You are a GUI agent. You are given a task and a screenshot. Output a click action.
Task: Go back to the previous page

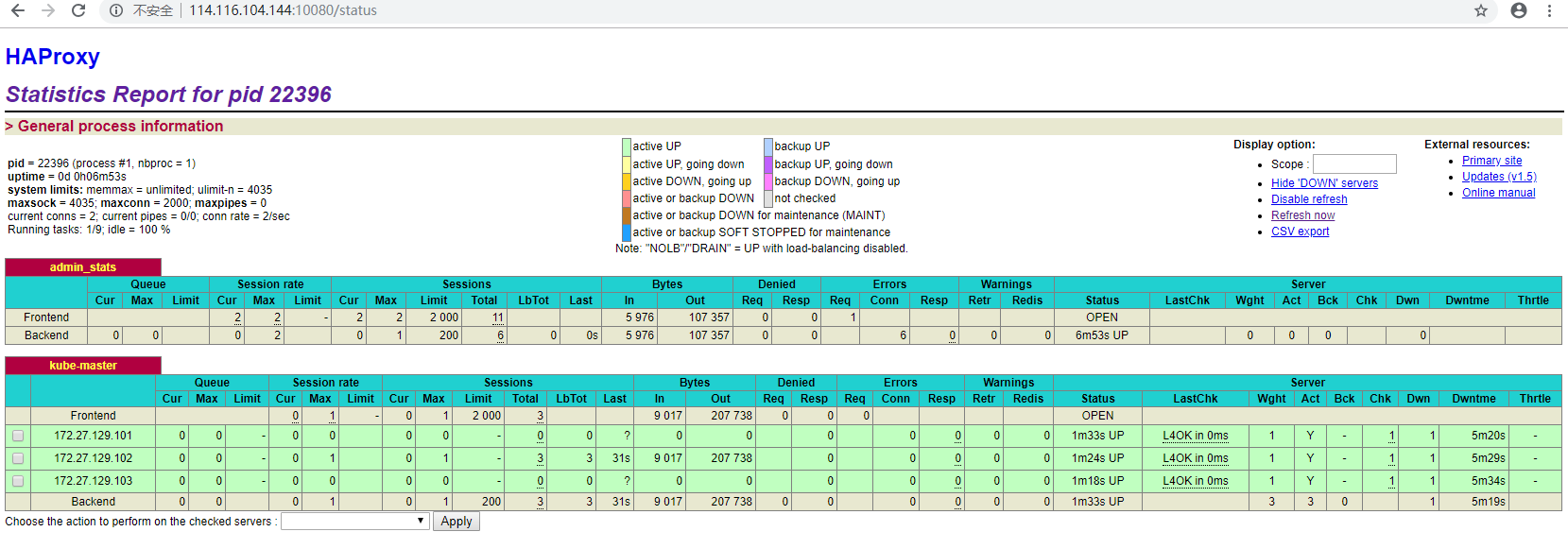(18, 10)
